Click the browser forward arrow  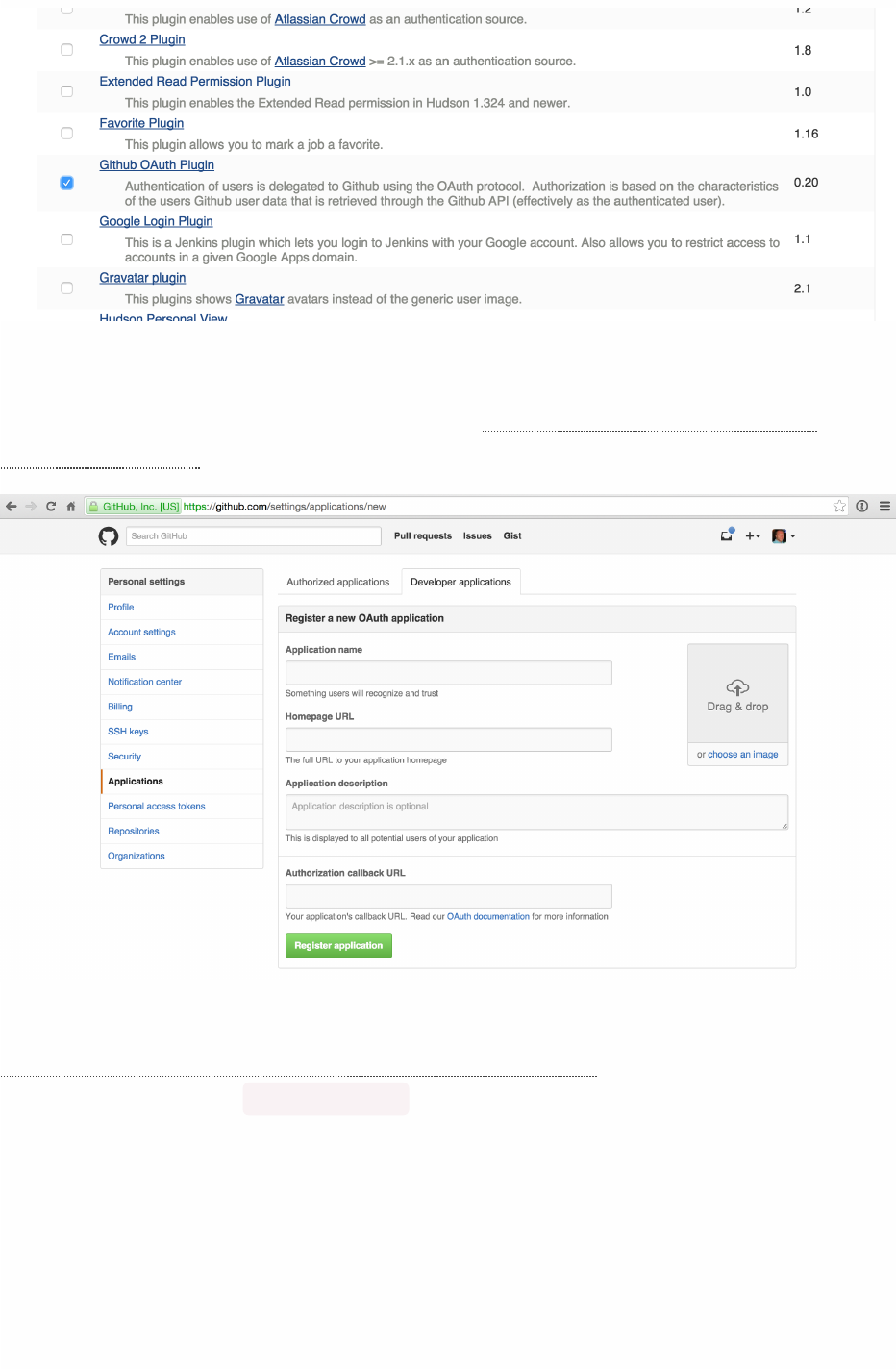[31, 507]
